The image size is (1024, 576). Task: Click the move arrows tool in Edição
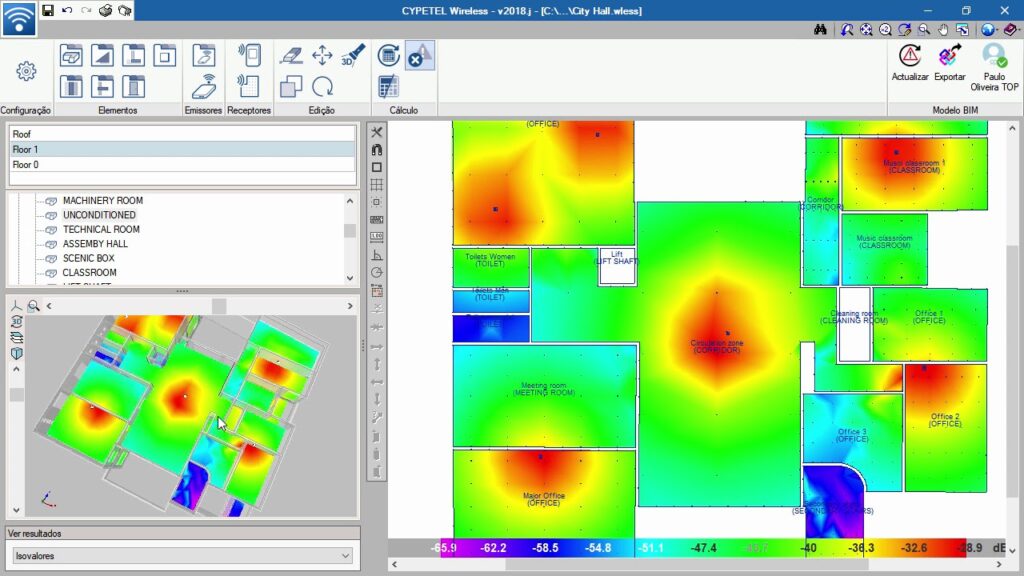322,55
